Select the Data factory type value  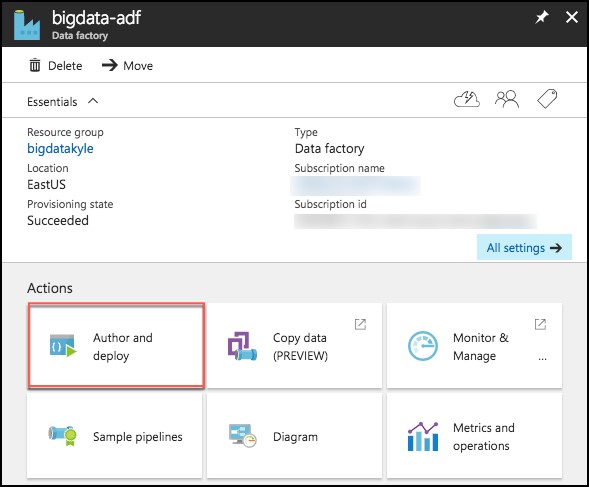pyautogui.click(x=329, y=148)
